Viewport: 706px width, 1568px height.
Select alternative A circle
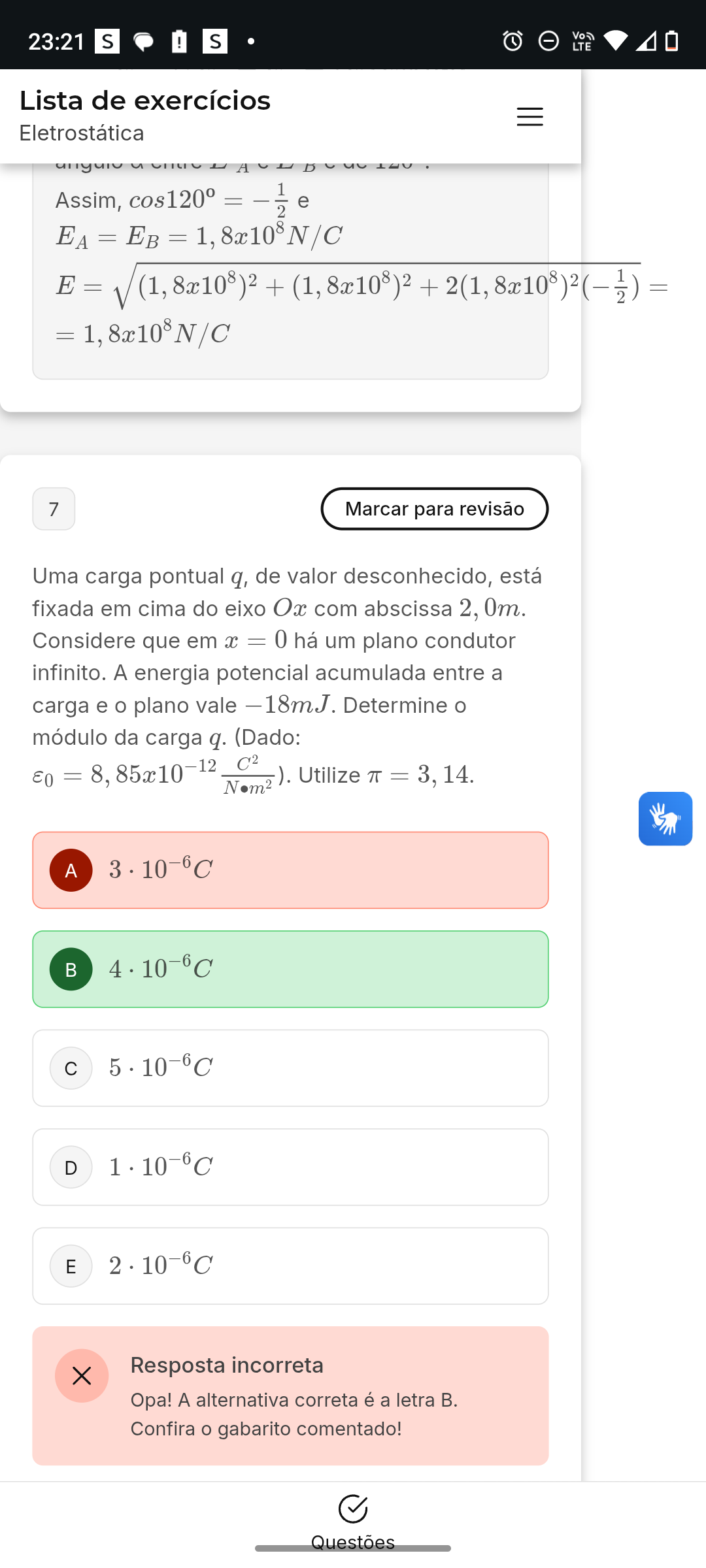coord(71,870)
